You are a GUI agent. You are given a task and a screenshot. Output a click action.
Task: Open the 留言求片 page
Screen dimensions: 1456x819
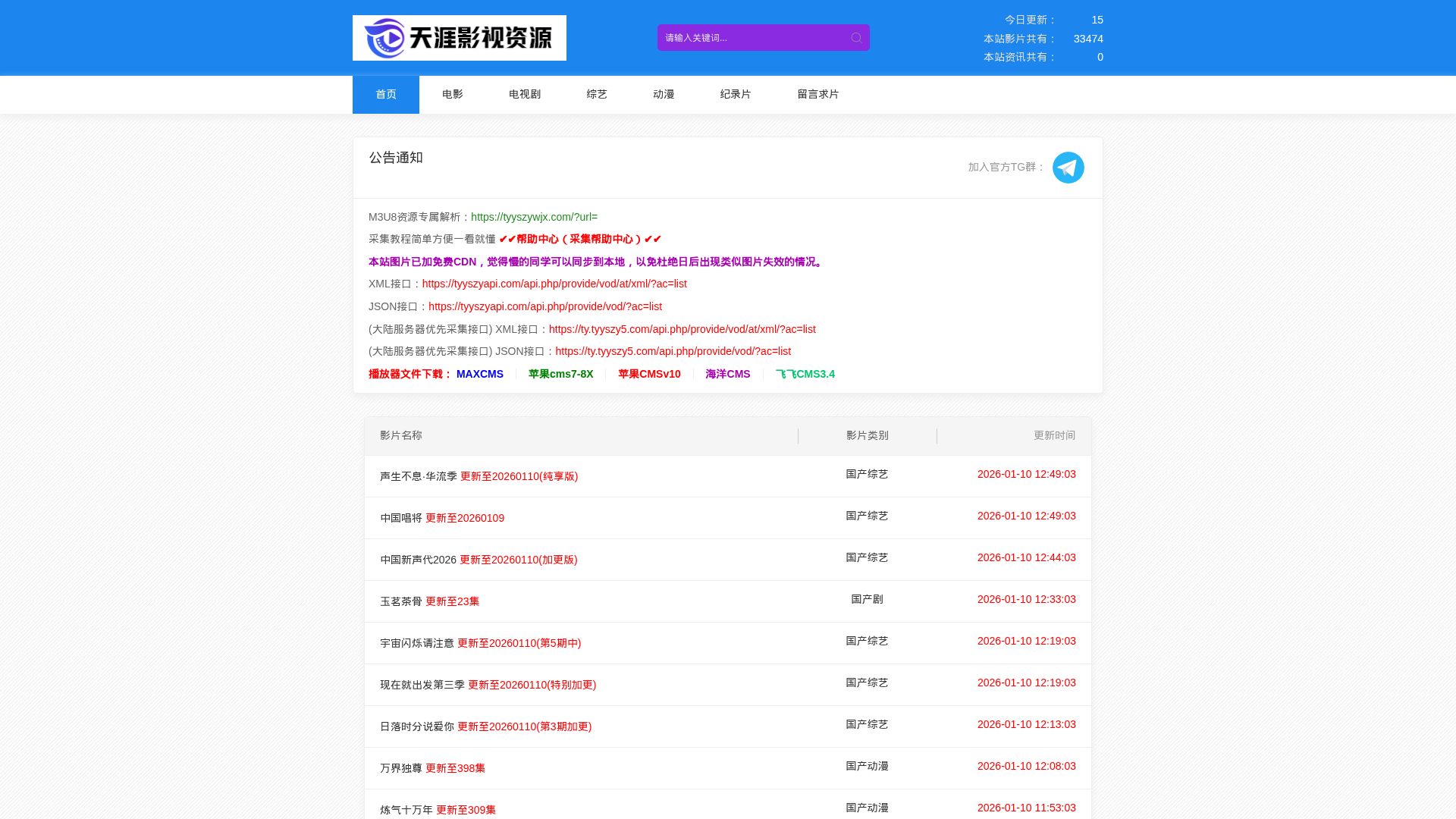pos(817,94)
